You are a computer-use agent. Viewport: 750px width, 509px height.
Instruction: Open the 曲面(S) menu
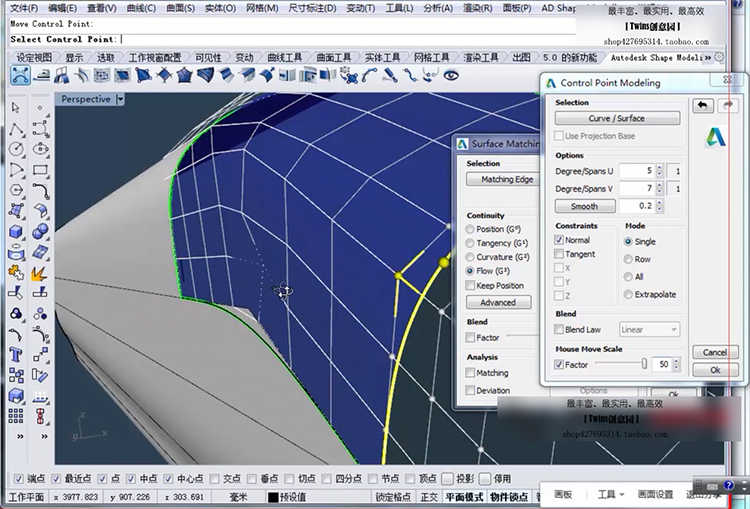pyautogui.click(x=180, y=8)
